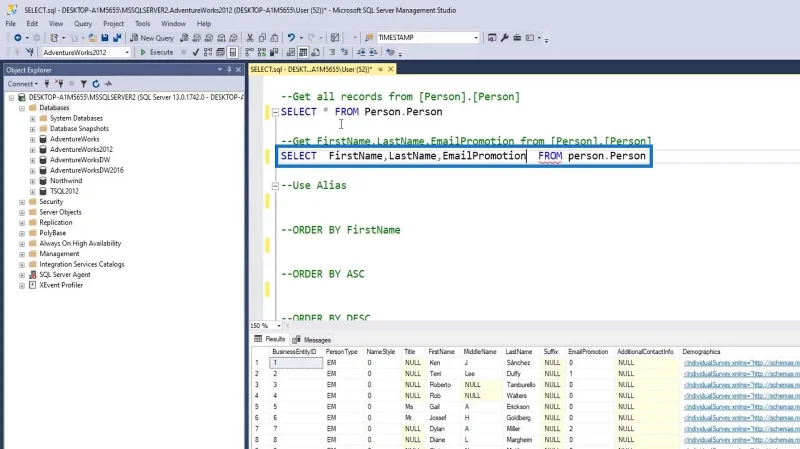Viewport: 800px width, 449px height.
Task: Click the New Query toolbar button
Action: (152, 38)
